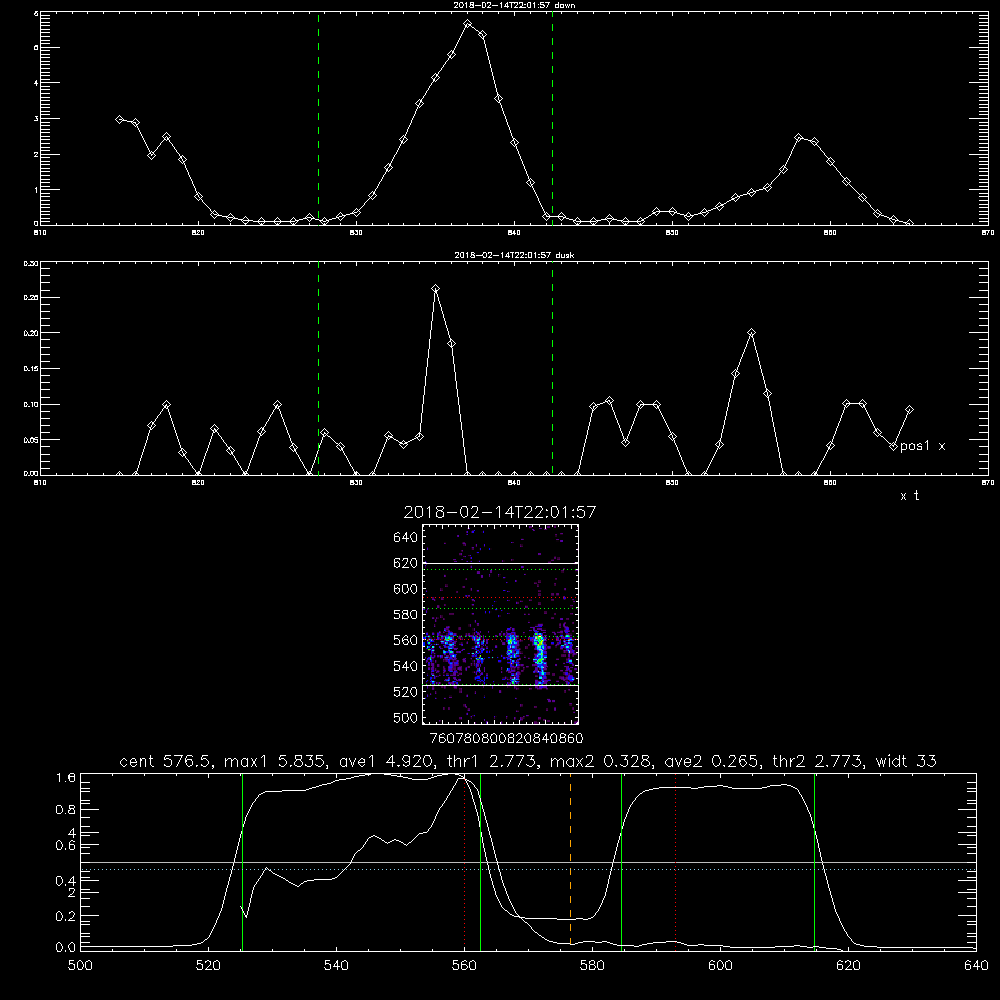Image resolution: width=1000 pixels, height=1000 pixels.
Task: Select the 'pos1 x' label in the dusk plot
Action: pyautogui.click(x=922, y=446)
